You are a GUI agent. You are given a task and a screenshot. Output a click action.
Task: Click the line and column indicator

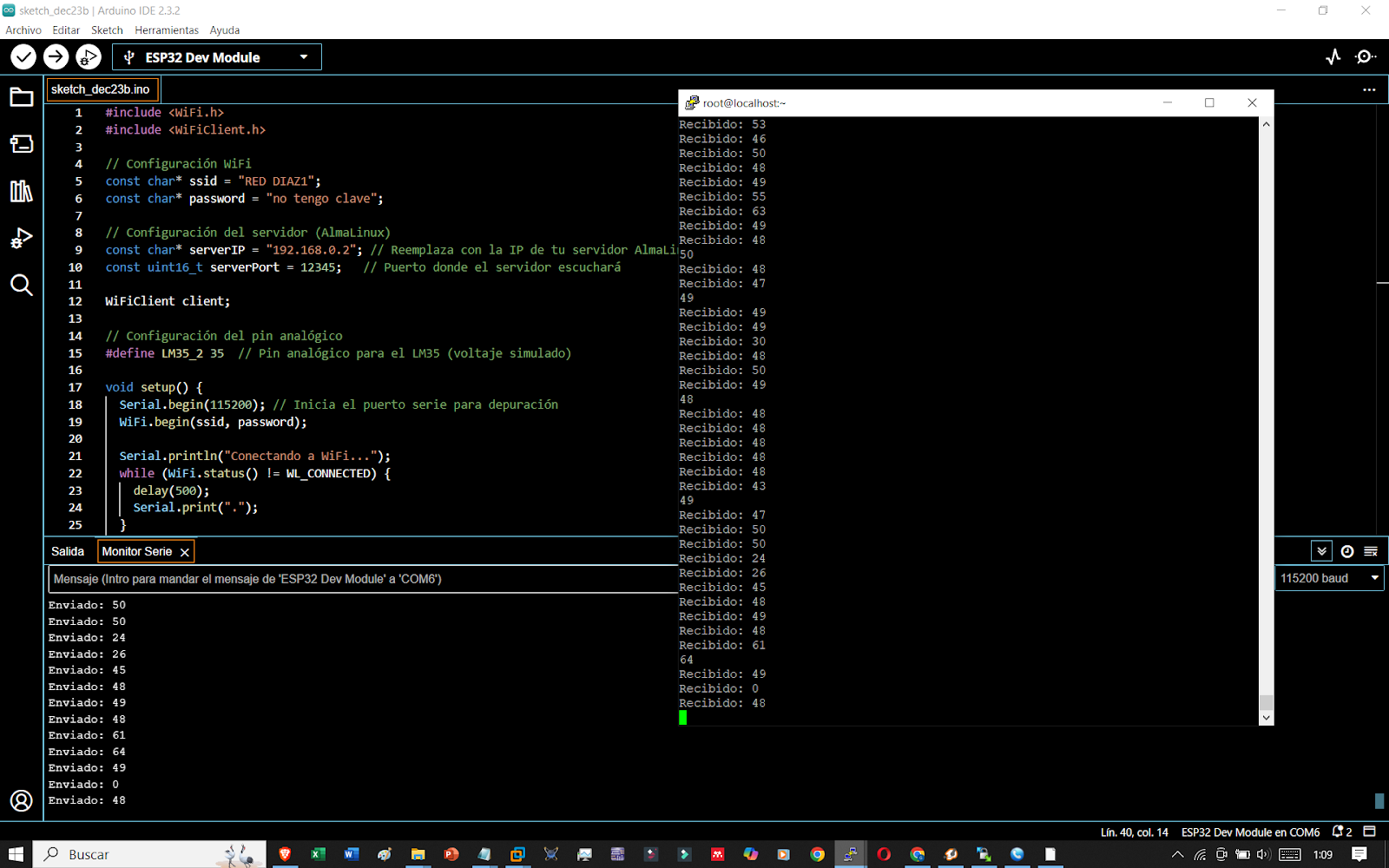[x=1135, y=832]
